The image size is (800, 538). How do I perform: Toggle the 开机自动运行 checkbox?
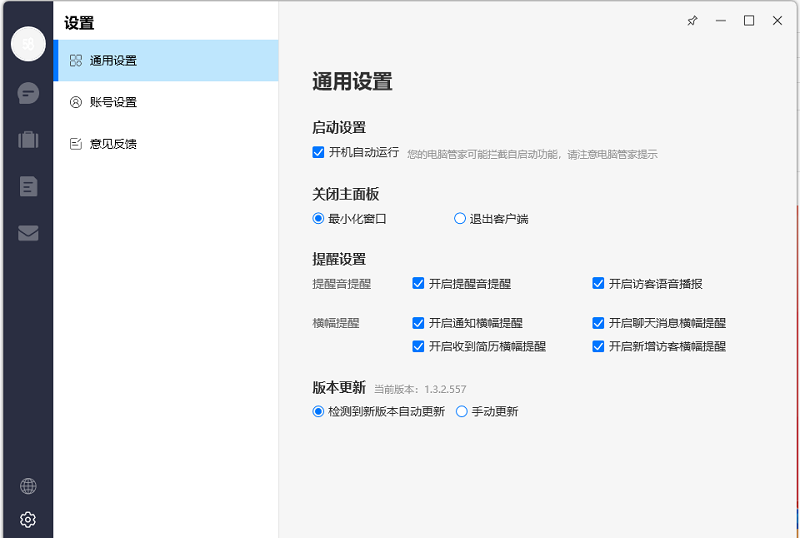319,153
